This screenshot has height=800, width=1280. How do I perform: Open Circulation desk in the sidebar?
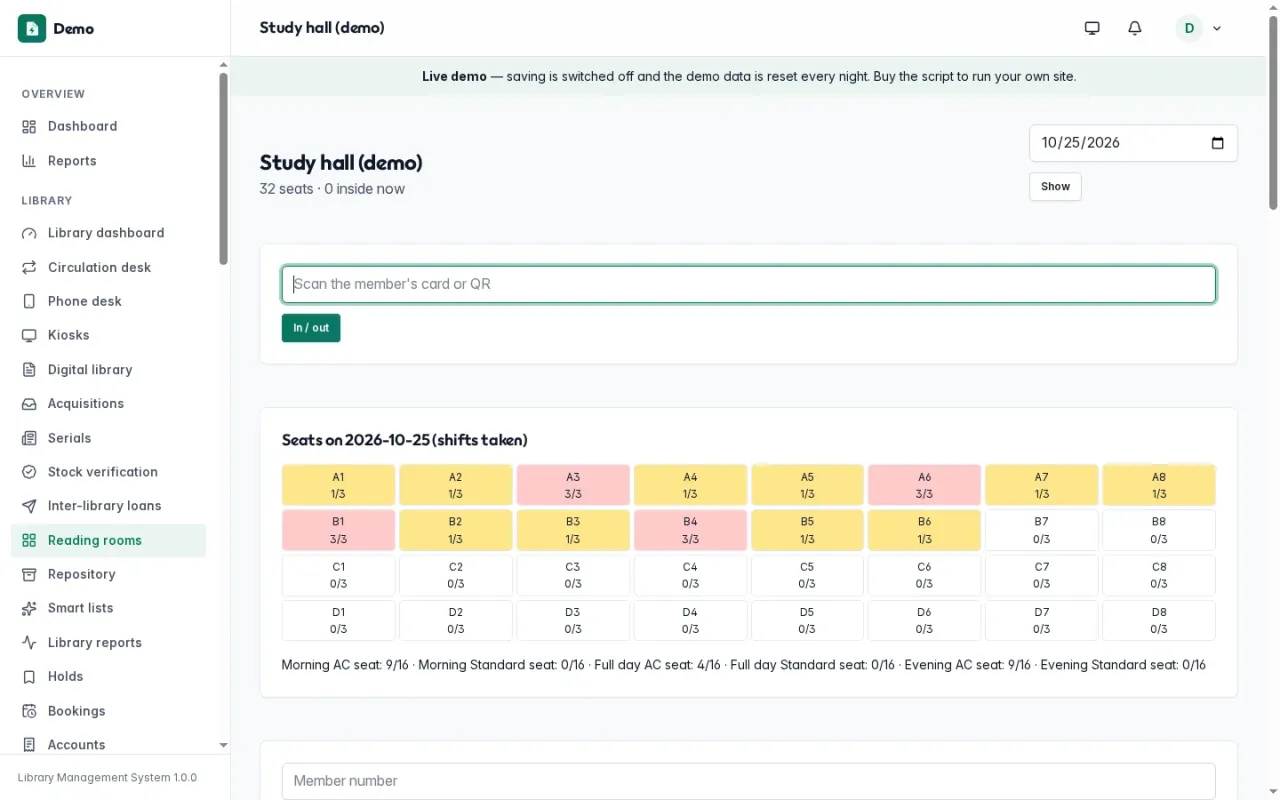pyautogui.click(x=108, y=267)
